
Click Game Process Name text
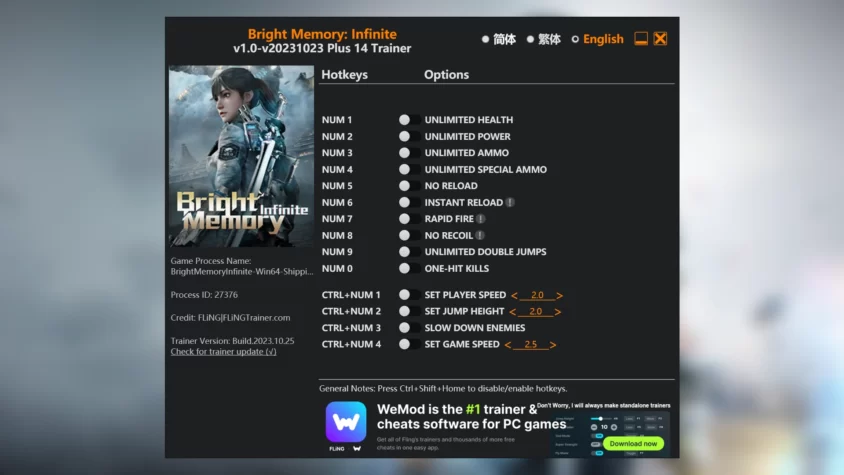point(242,266)
